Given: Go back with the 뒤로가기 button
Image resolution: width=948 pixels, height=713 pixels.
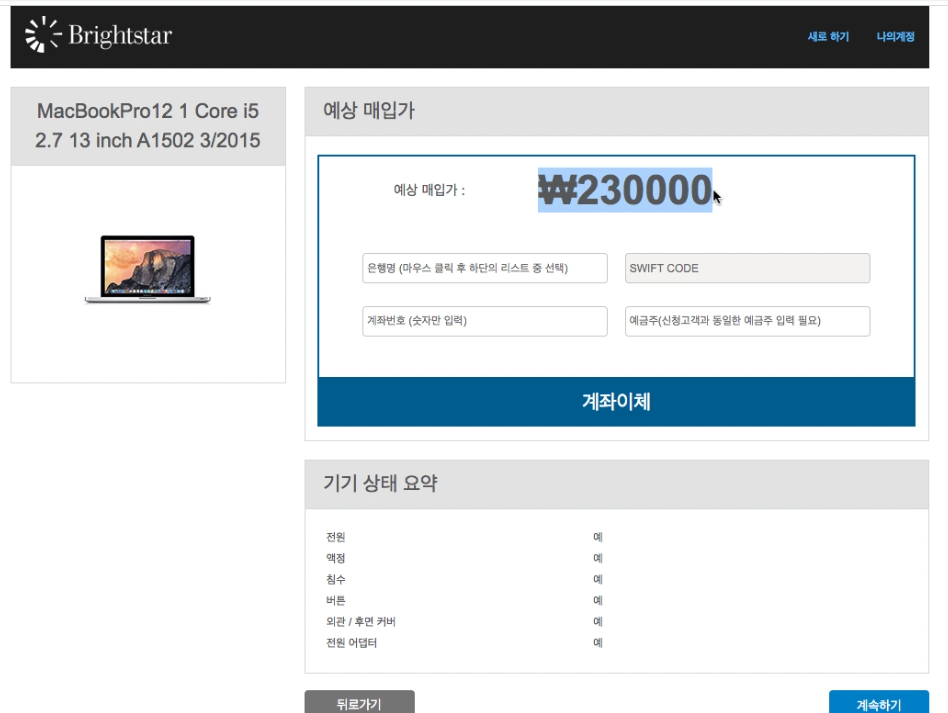Looking at the screenshot, I should click(x=360, y=702).
